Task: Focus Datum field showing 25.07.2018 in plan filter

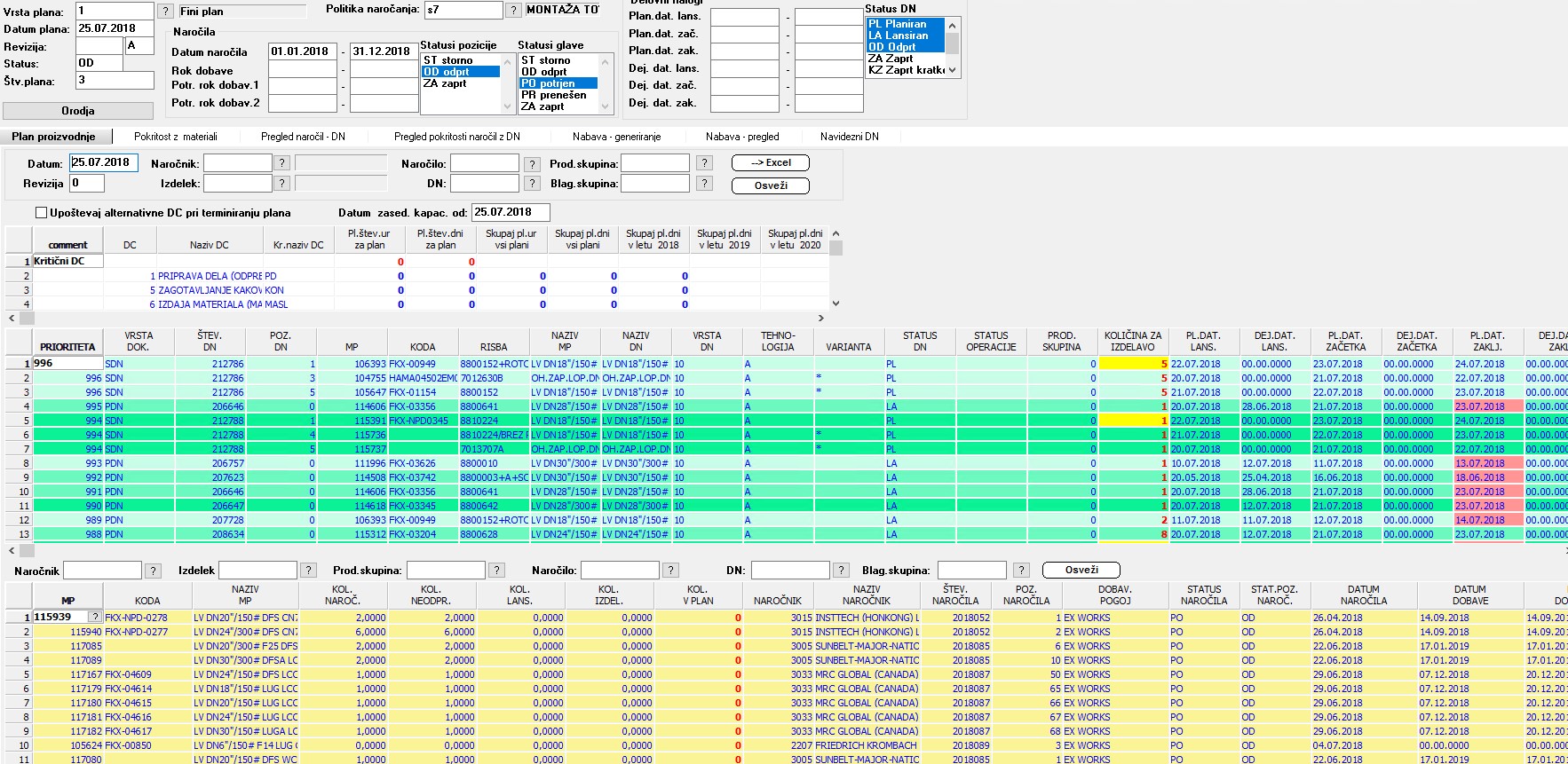Action: [104, 163]
